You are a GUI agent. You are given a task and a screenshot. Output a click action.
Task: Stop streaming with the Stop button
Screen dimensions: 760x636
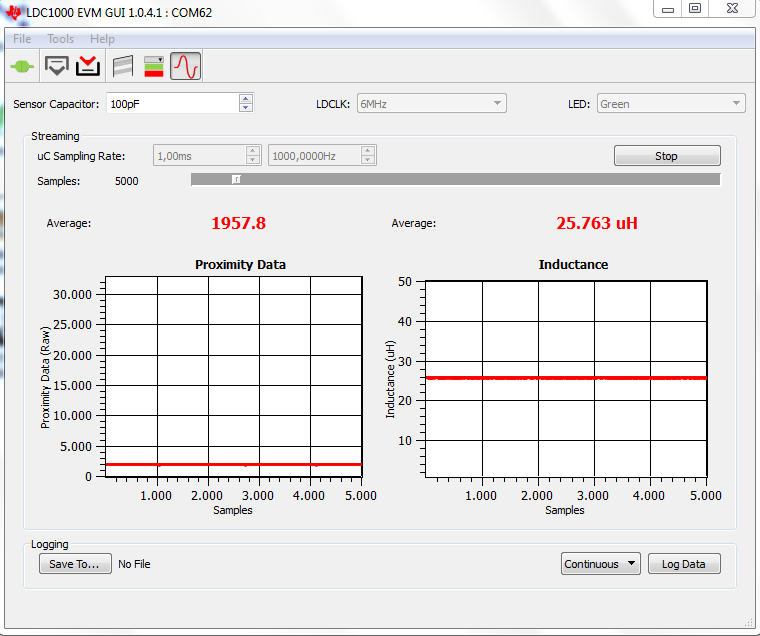(667, 156)
